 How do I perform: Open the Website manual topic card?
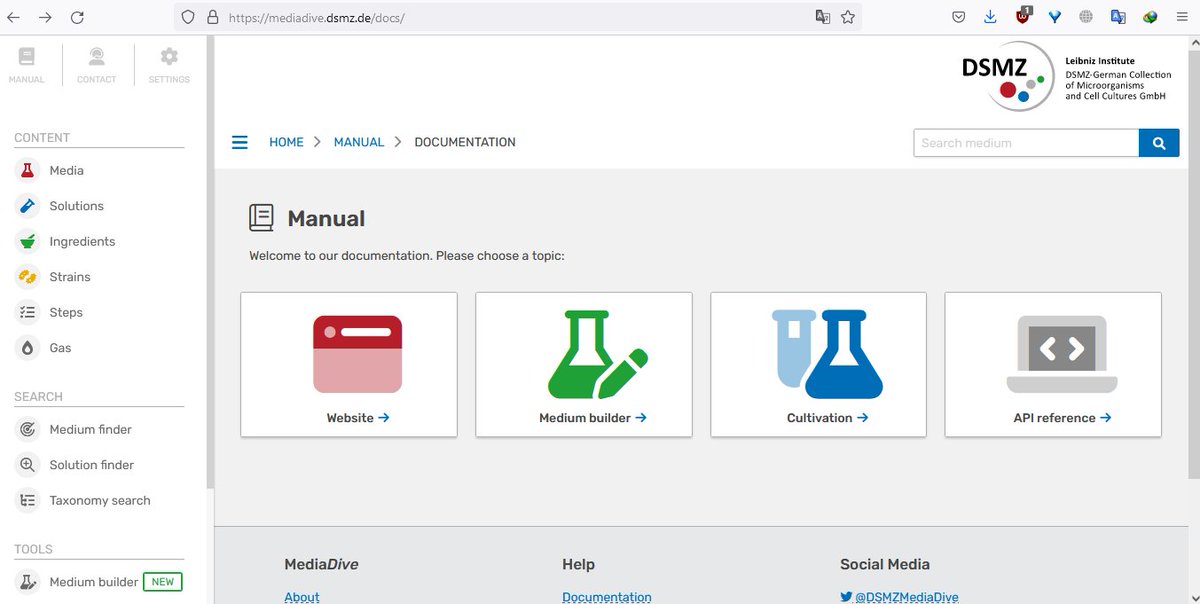pos(348,363)
